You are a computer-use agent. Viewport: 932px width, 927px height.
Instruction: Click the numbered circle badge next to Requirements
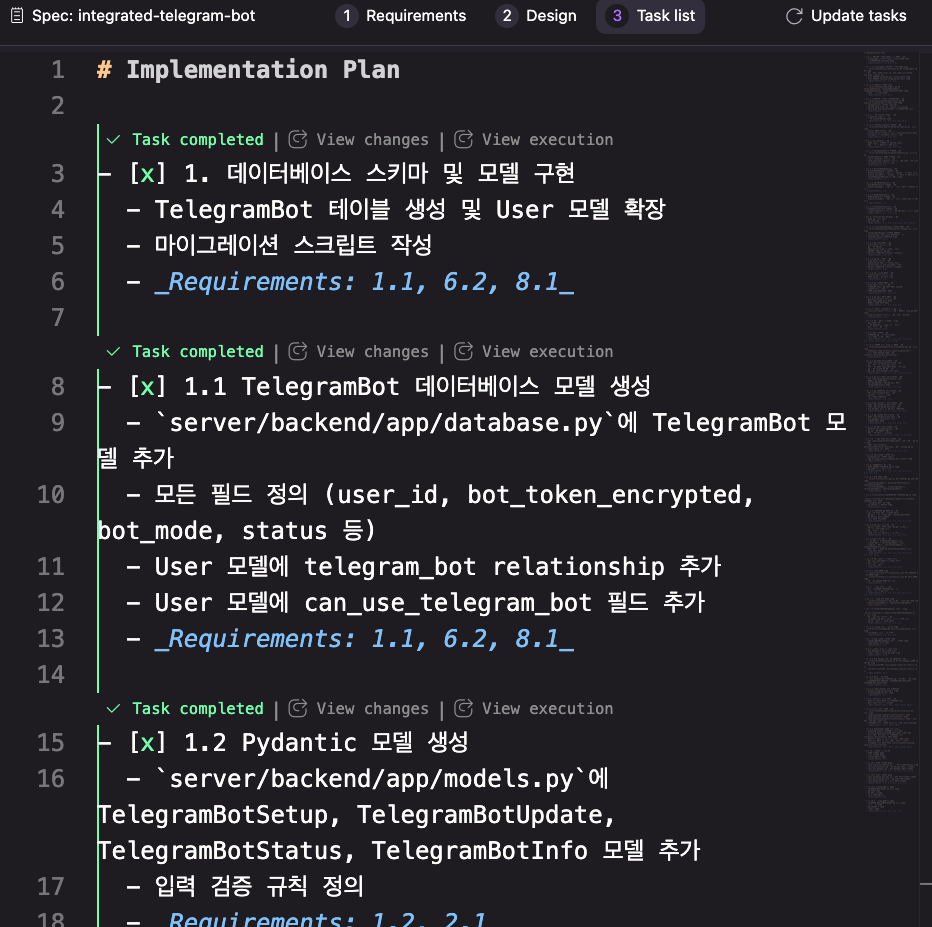click(346, 15)
